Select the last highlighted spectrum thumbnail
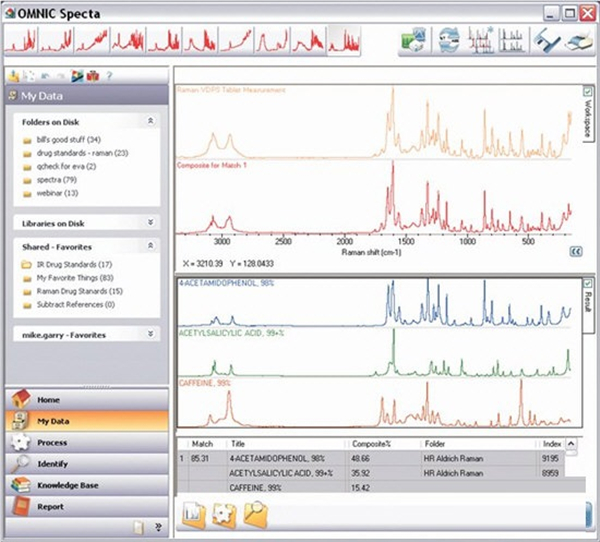Screen dimensions: 600x542 click(x=342, y=41)
